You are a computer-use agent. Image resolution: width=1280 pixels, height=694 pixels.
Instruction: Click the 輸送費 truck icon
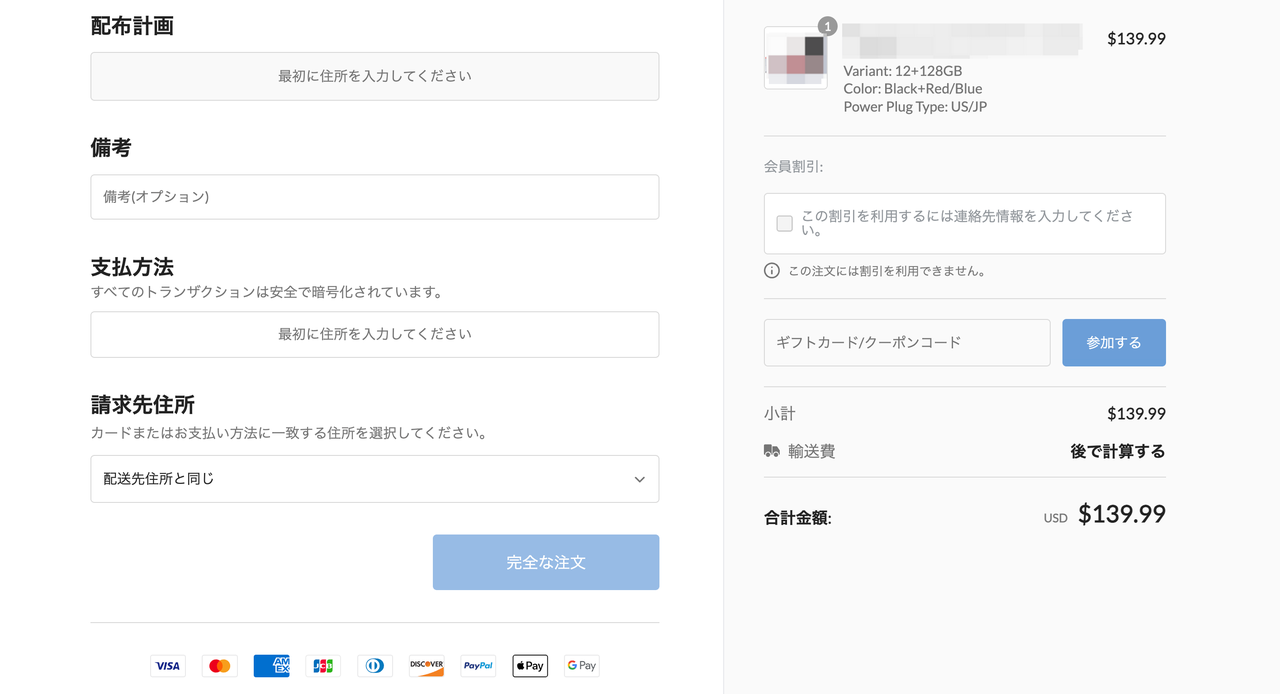coord(770,450)
